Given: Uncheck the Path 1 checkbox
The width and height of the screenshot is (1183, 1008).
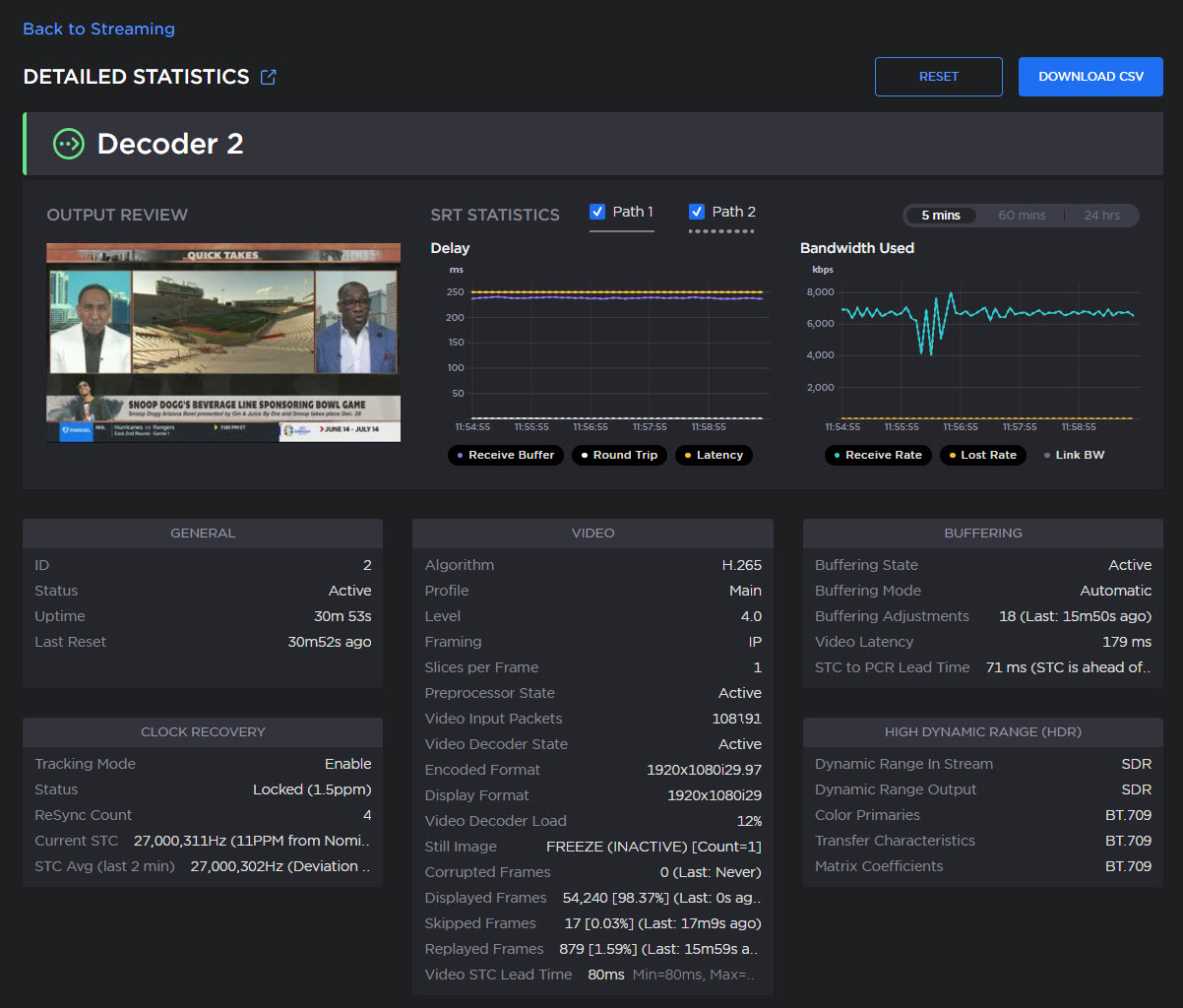Looking at the screenshot, I should click(597, 212).
